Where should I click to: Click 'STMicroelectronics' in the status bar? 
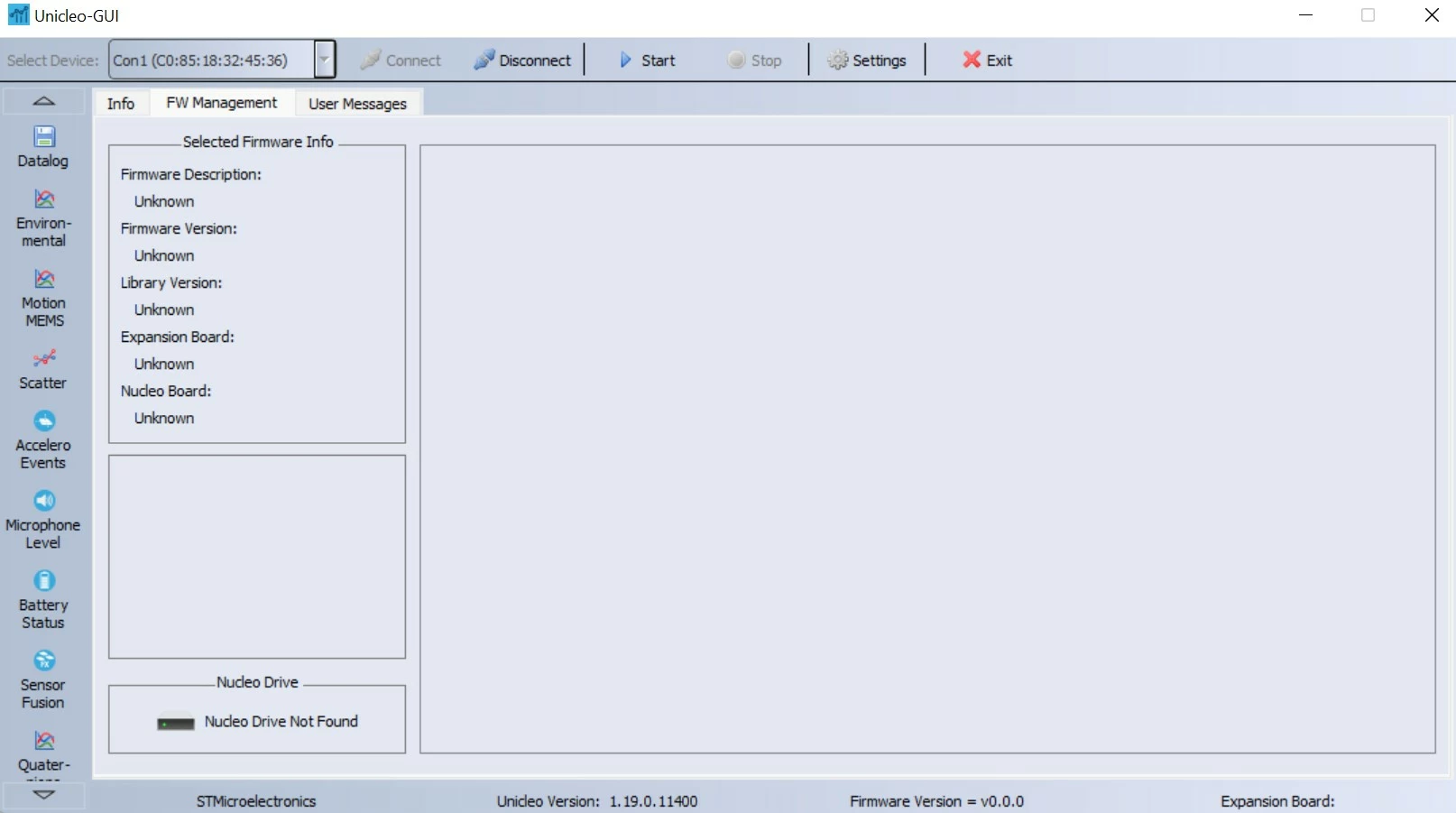[x=256, y=801]
